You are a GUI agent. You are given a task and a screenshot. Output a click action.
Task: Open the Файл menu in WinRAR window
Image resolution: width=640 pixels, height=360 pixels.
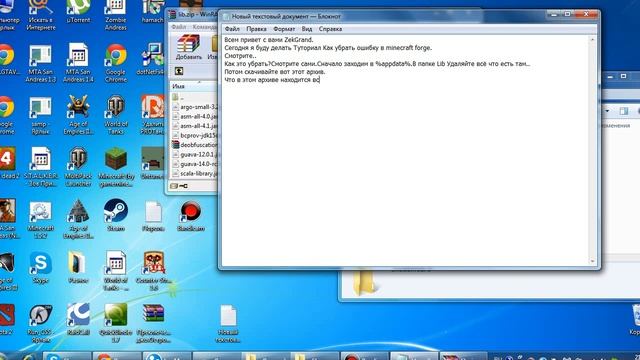[x=178, y=27]
